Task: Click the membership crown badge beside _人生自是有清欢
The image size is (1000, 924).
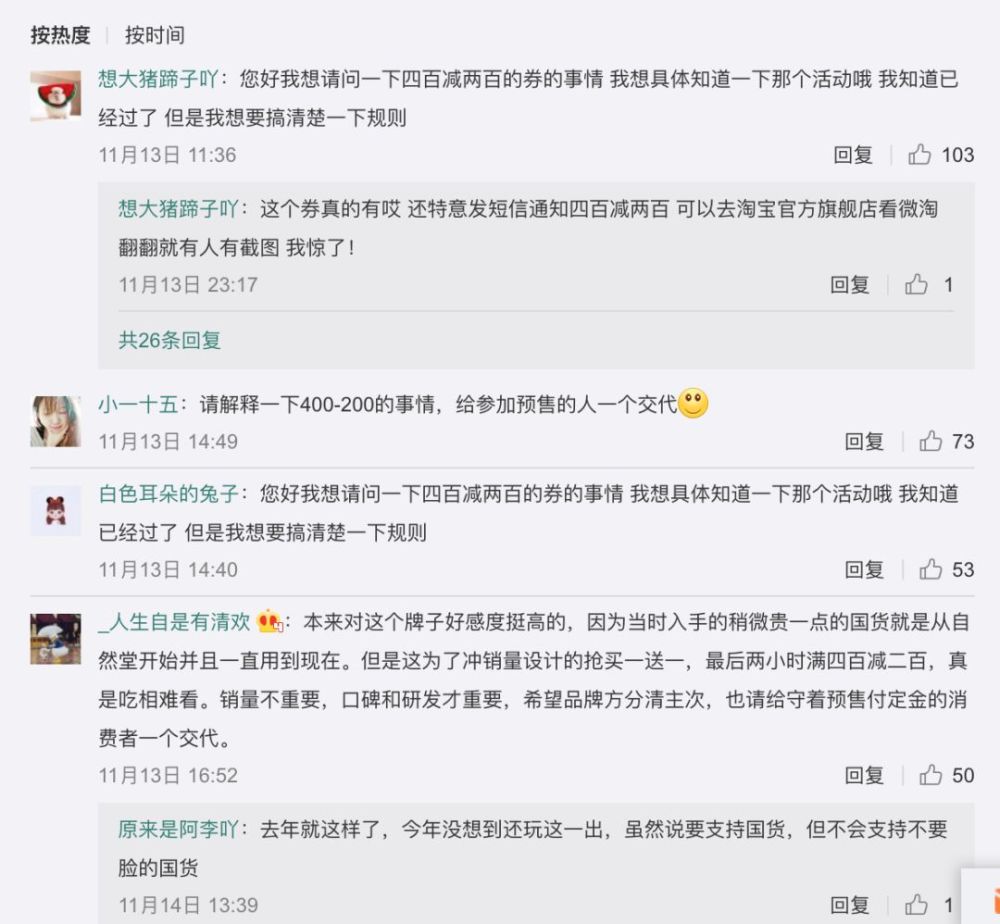Action: (x=269, y=621)
